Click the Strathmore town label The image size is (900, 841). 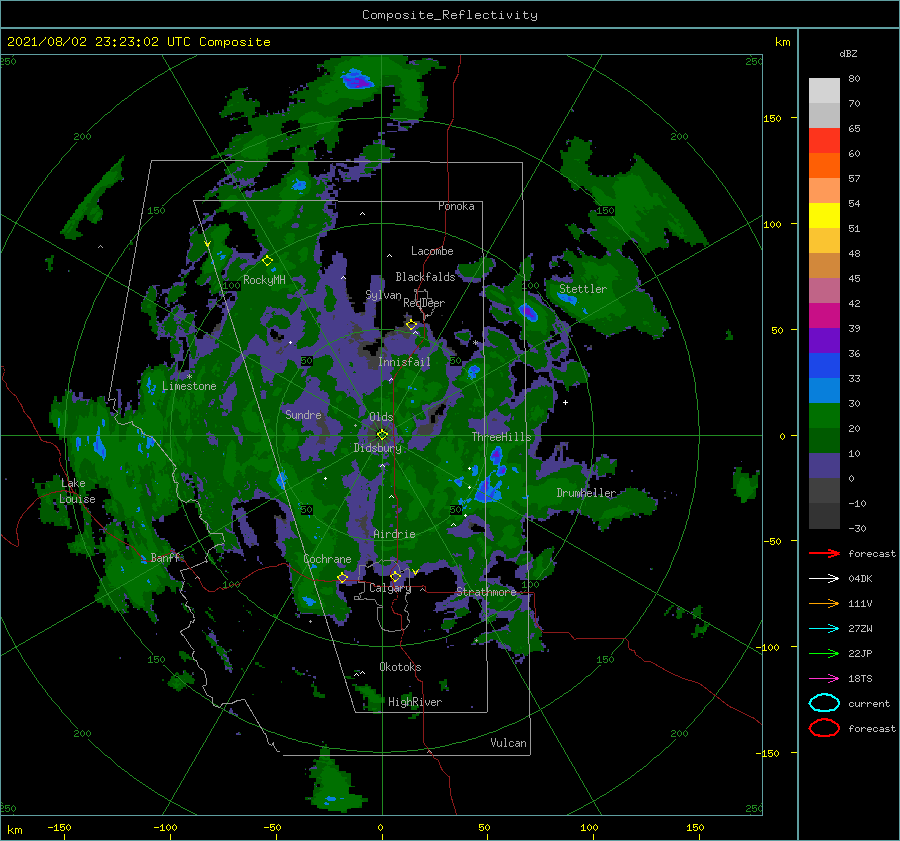[x=487, y=592]
